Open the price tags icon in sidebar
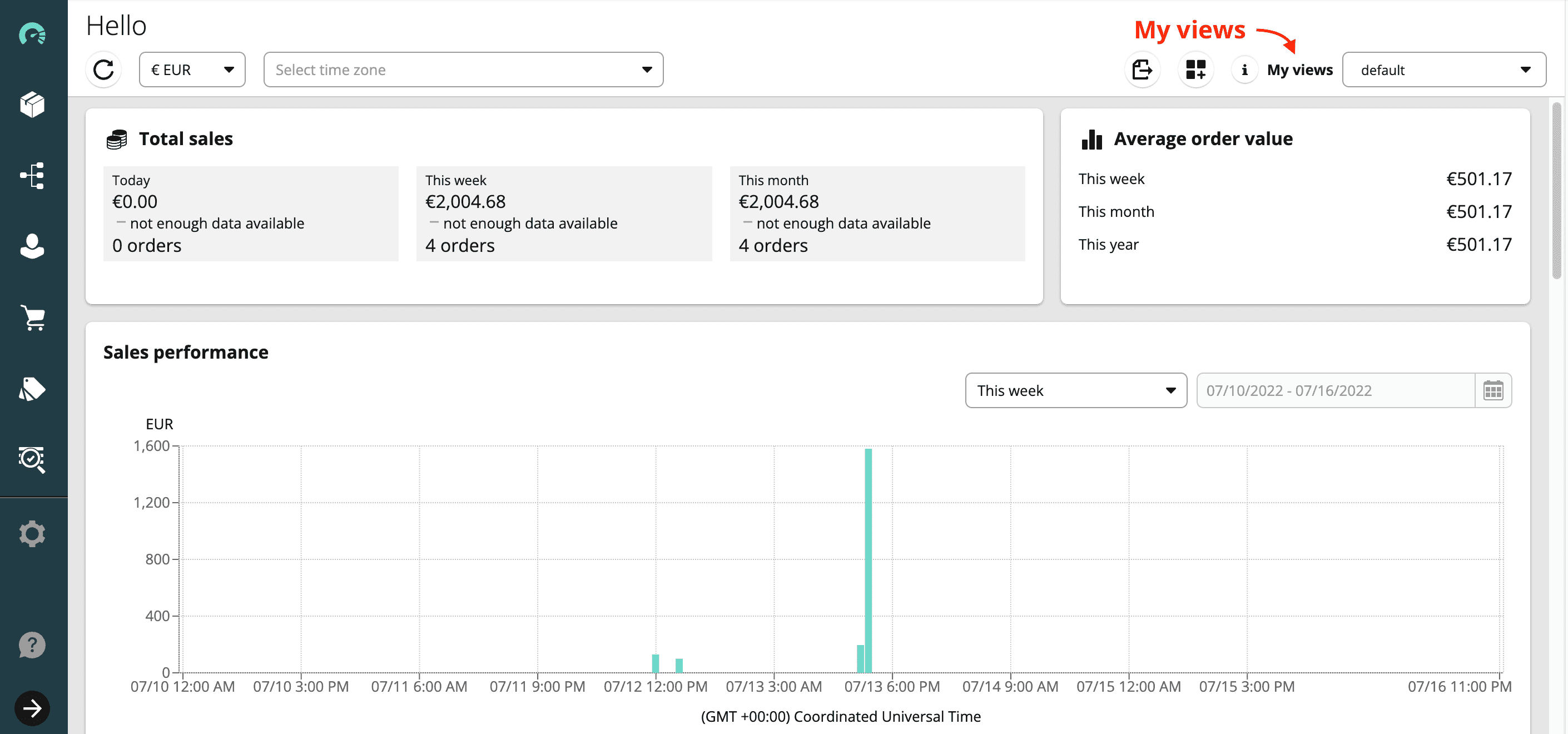This screenshot has width=1568, height=734. coord(32,389)
